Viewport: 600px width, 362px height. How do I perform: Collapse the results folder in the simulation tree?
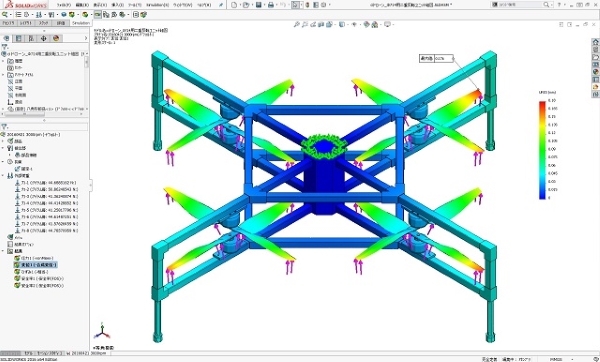pyautogui.click(x=3, y=251)
